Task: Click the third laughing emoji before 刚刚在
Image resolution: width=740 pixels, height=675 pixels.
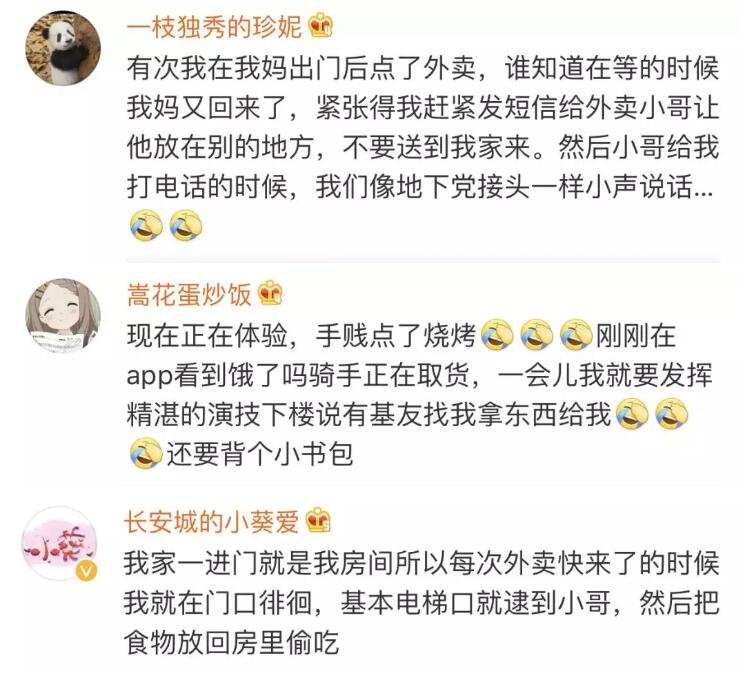Action: [576, 336]
